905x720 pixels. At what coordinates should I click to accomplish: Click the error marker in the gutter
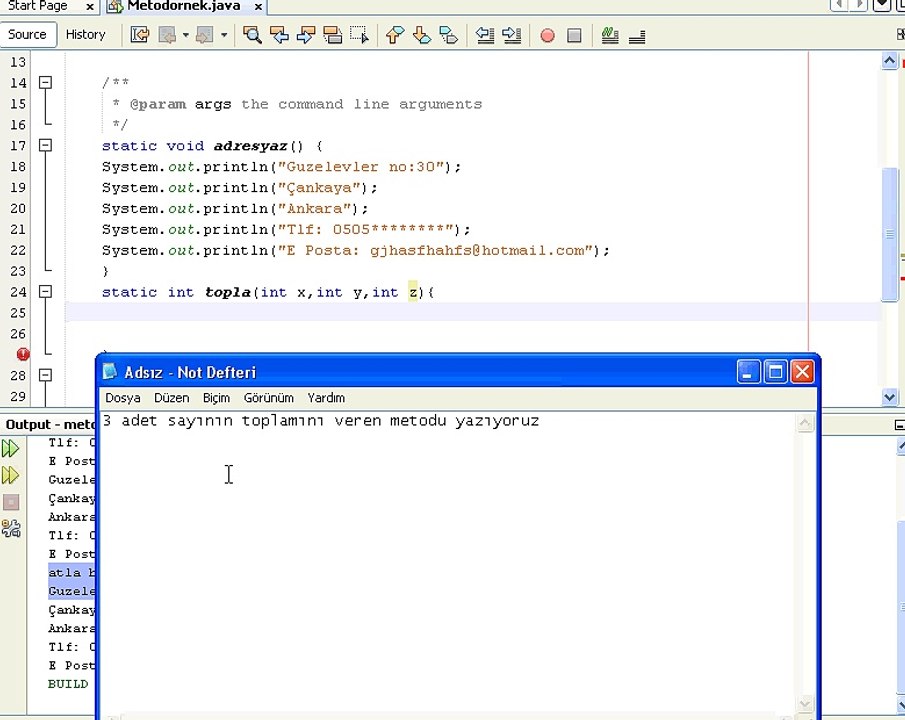click(23, 354)
